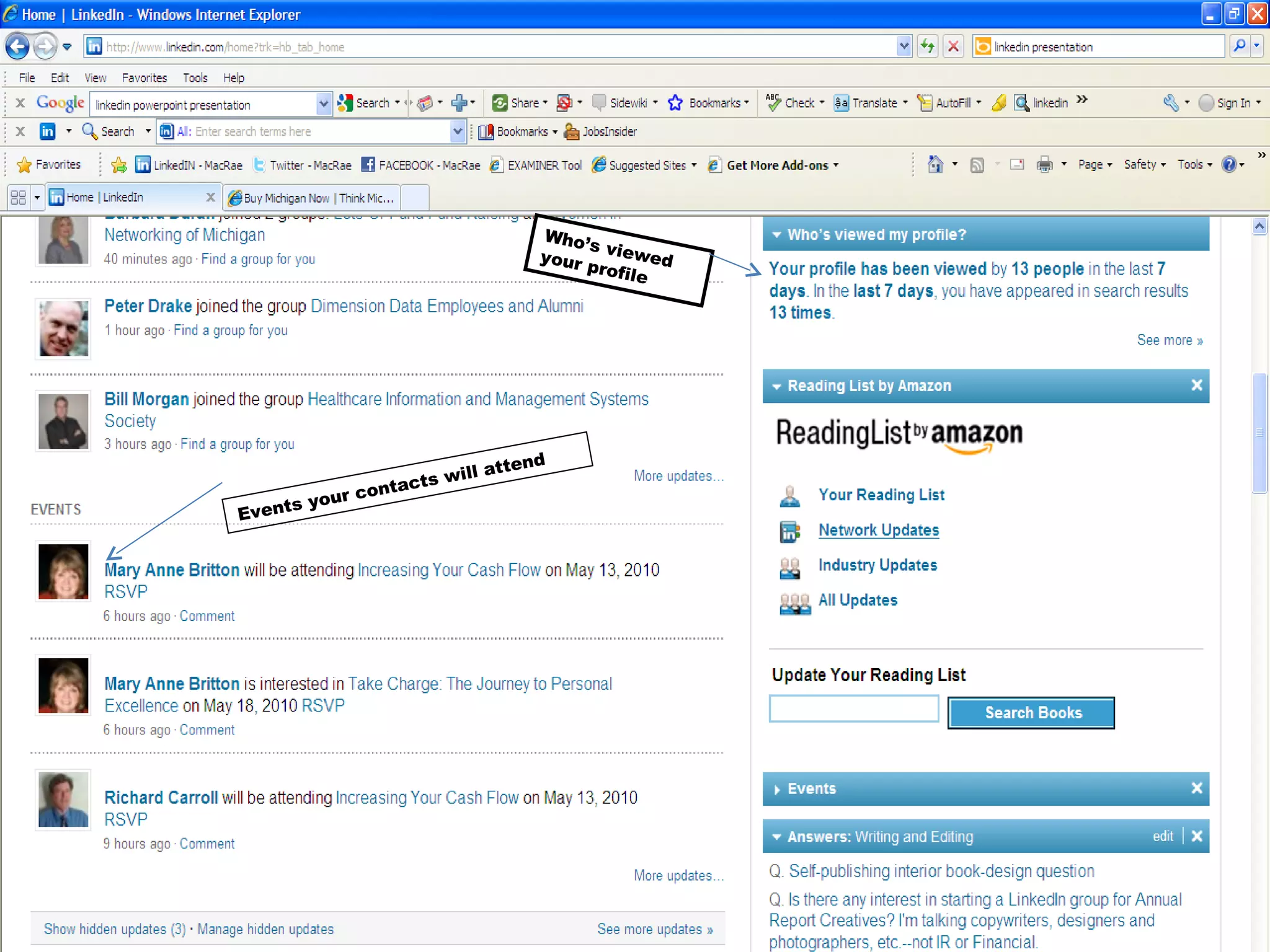Open the Google toolbar wrench settings icon
The height and width of the screenshot is (952, 1270).
click(x=1171, y=103)
